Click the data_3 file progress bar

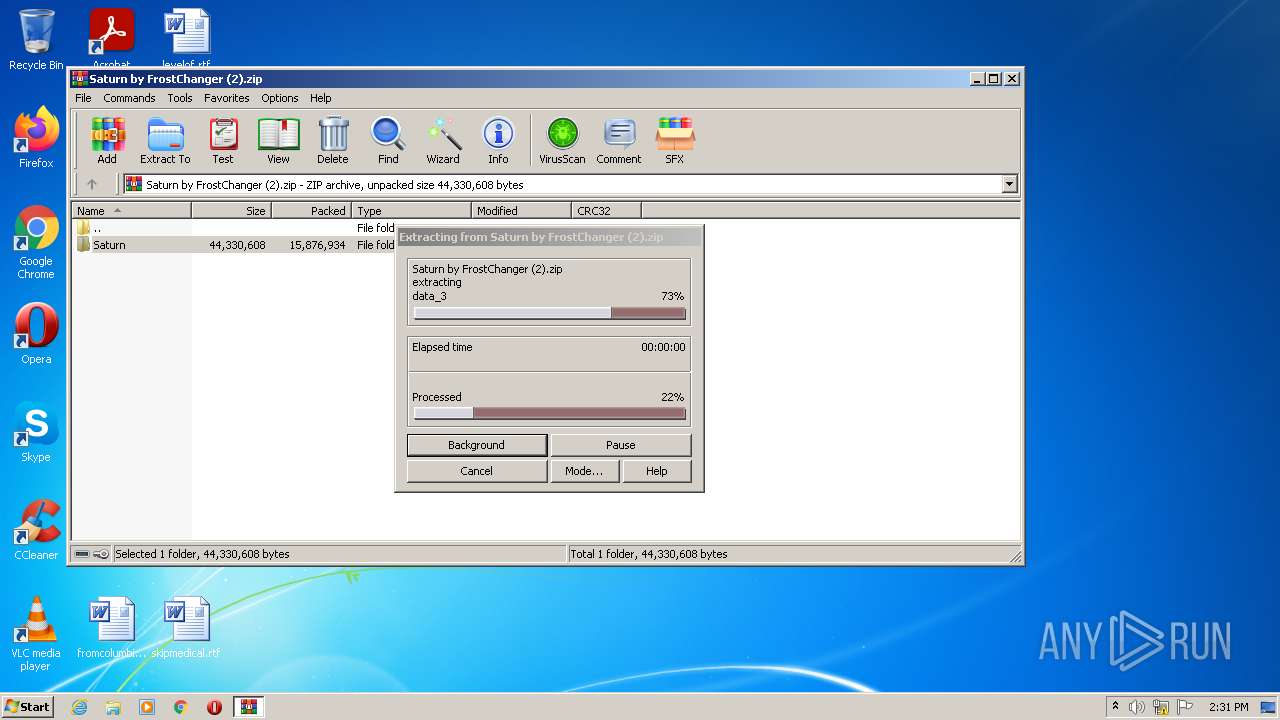coord(550,313)
